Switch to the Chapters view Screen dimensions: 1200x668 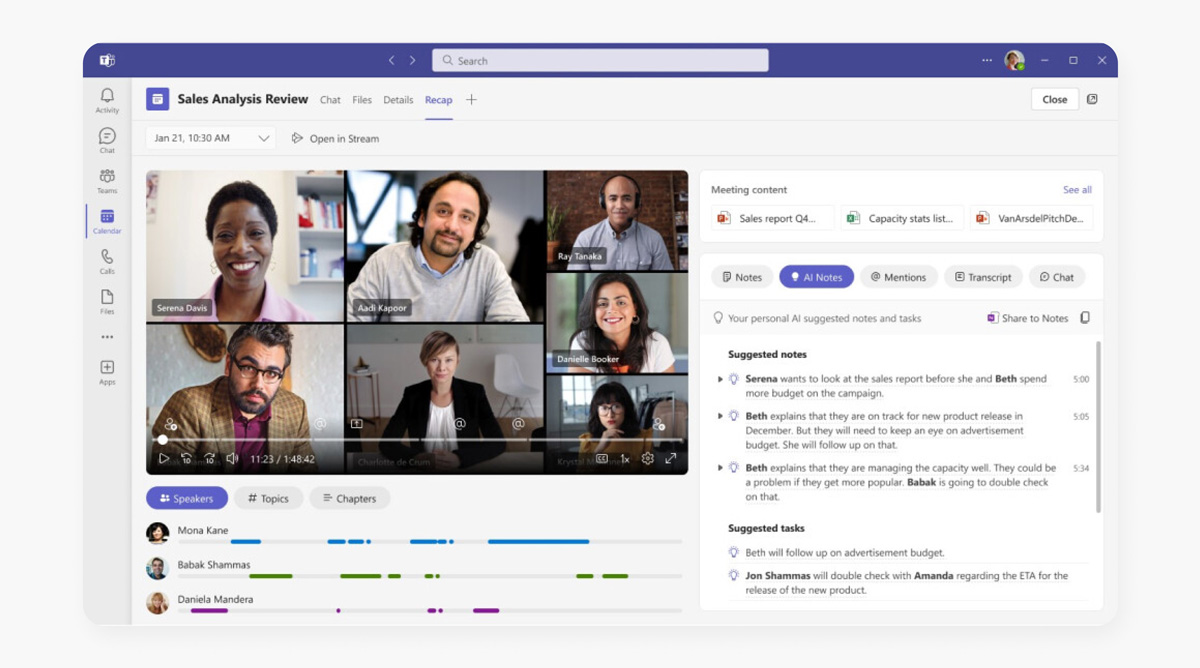(349, 498)
